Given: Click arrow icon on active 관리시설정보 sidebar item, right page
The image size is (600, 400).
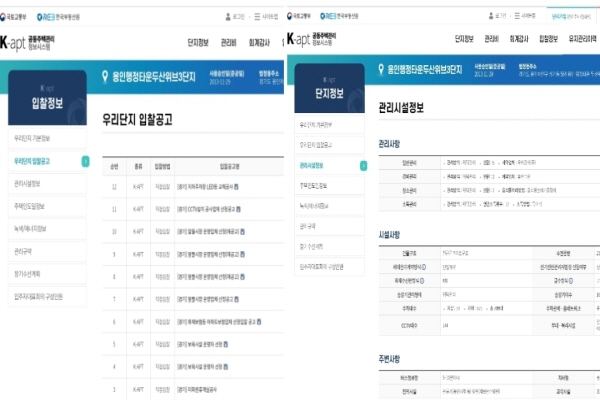Looking at the screenshot, I should pos(363,165).
